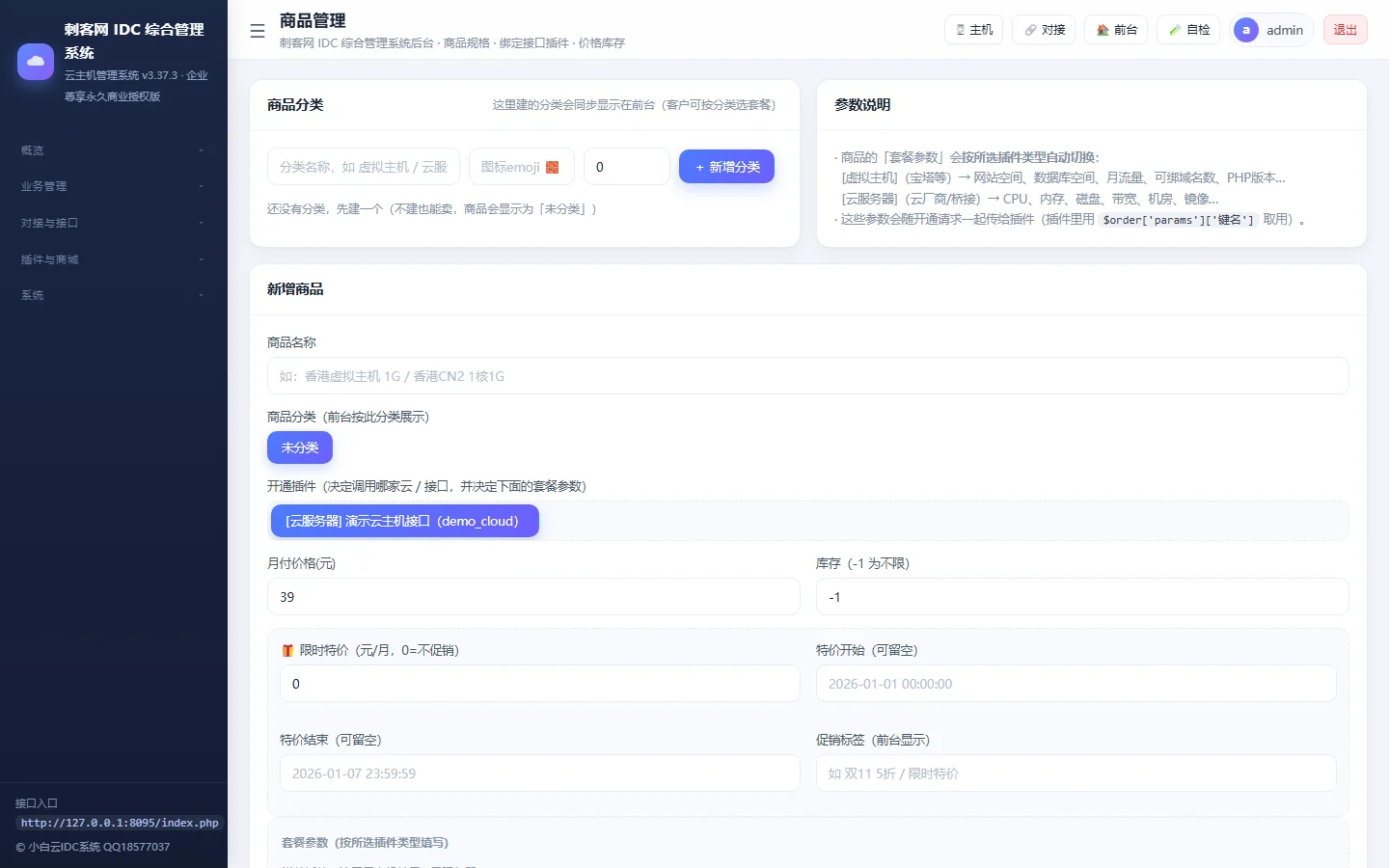Click the 退出 logout button
This screenshot has width=1389, height=868.
[x=1346, y=30]
